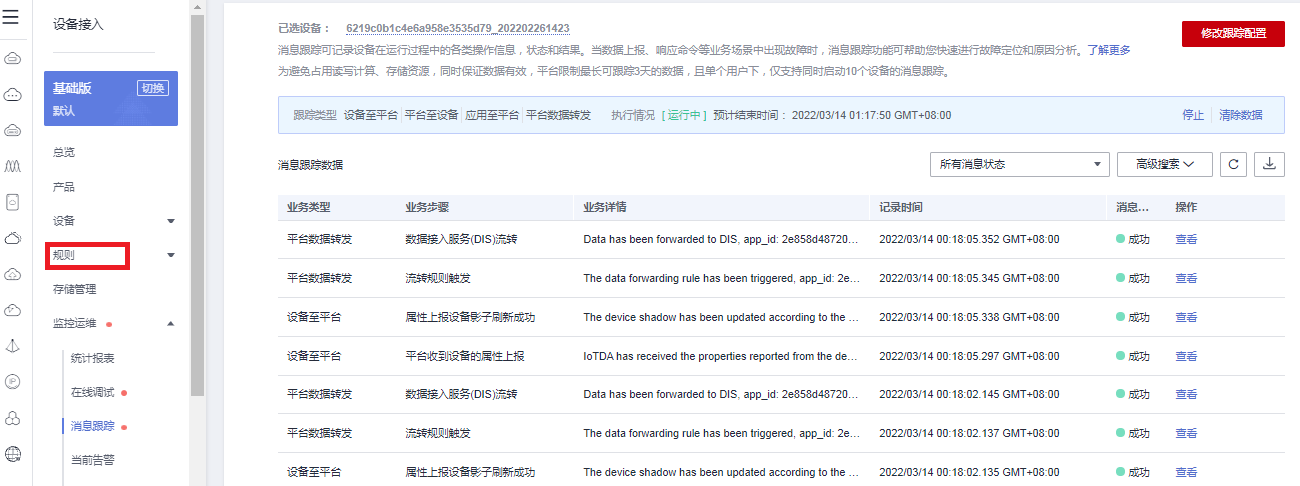
Task: Open 总览 in the sidebar
Action: click(x=64, y=152)
